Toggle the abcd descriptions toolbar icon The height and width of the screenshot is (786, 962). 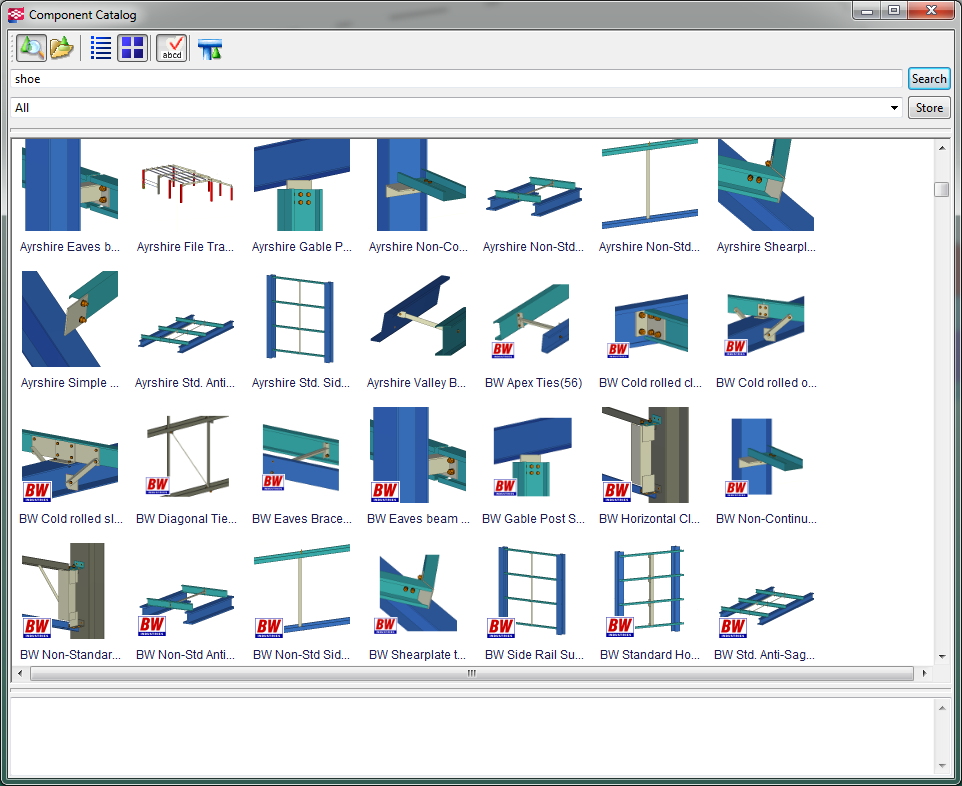point(172,48)
